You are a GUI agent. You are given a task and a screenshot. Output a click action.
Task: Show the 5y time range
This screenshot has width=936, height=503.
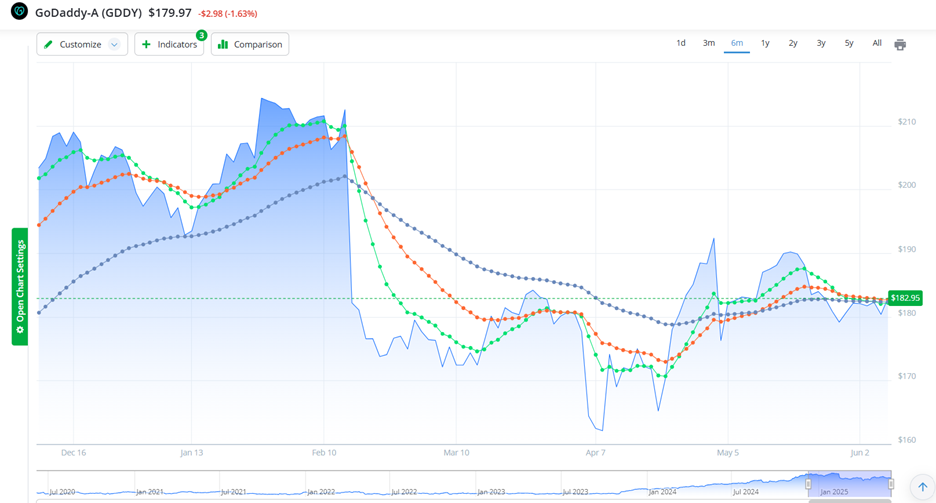click(849, 43)
